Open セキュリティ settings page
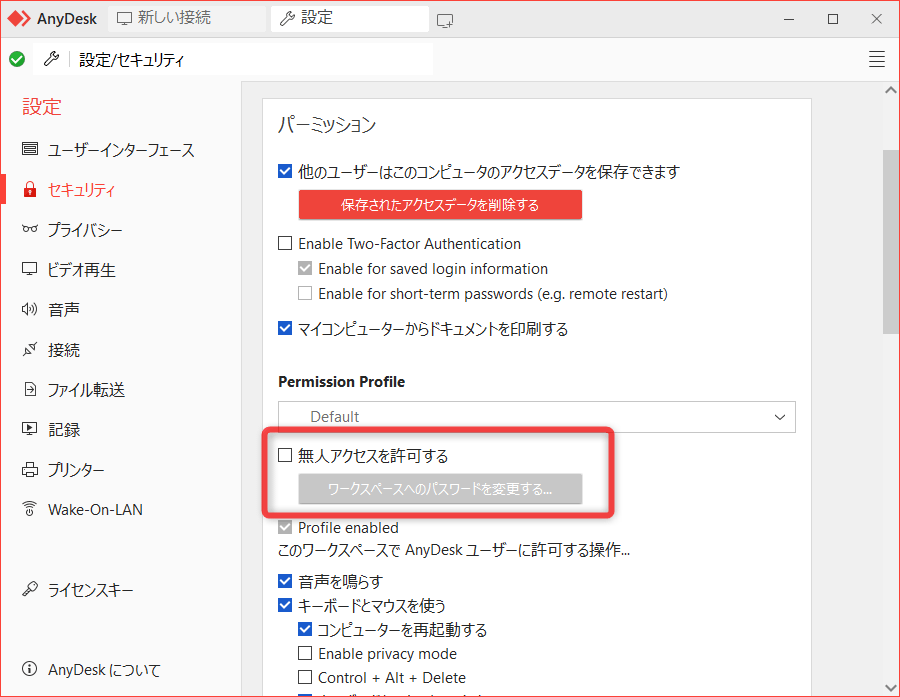 click(x=81, y=190)
